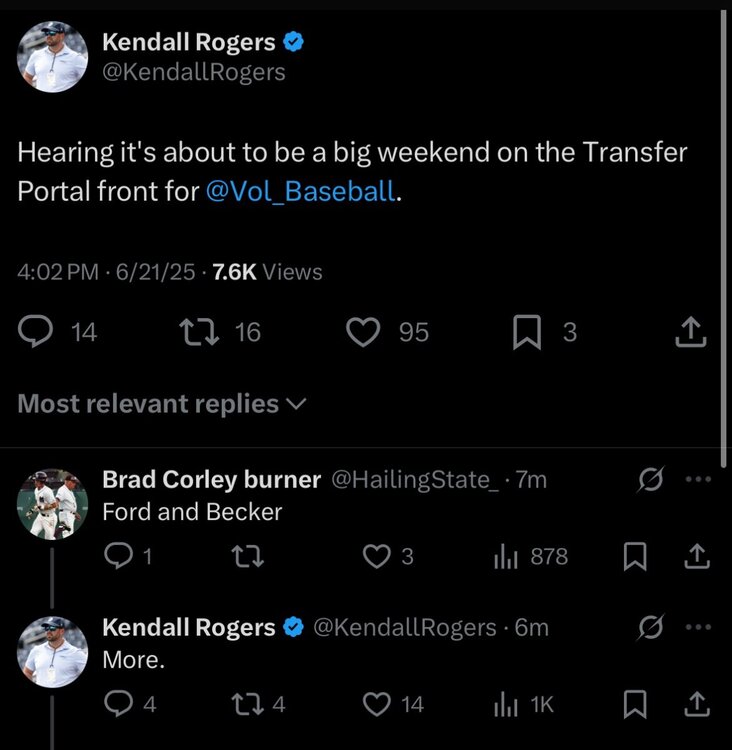
Task: Share the main tweet
Action: click(x=690, y=333)
